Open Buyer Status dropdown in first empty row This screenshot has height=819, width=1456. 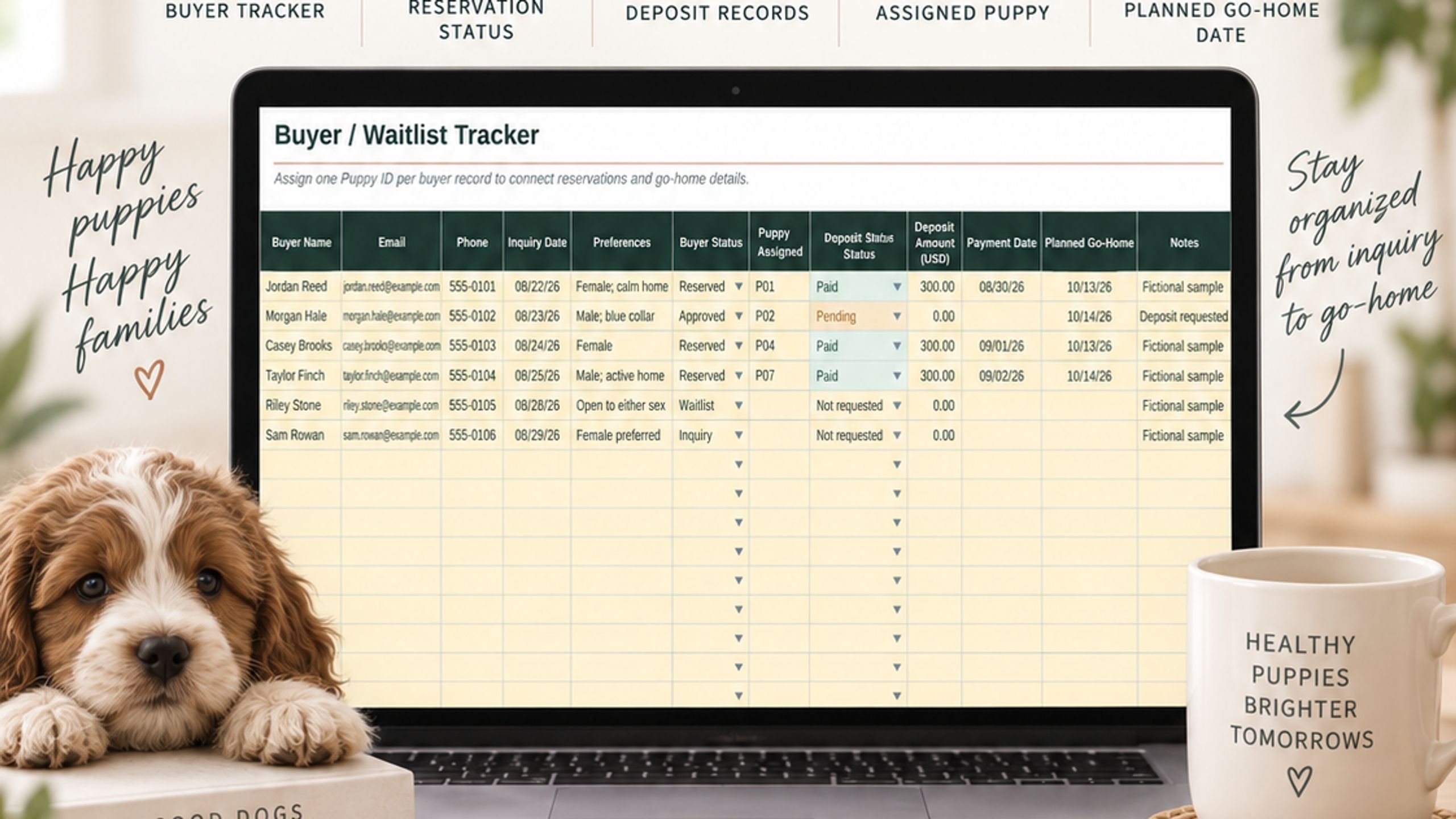pyautogui.click(x=738, y=465)
